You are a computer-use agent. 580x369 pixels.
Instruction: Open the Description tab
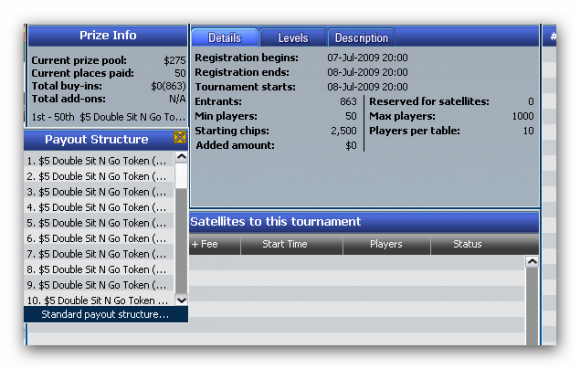(x=361, y=38)
